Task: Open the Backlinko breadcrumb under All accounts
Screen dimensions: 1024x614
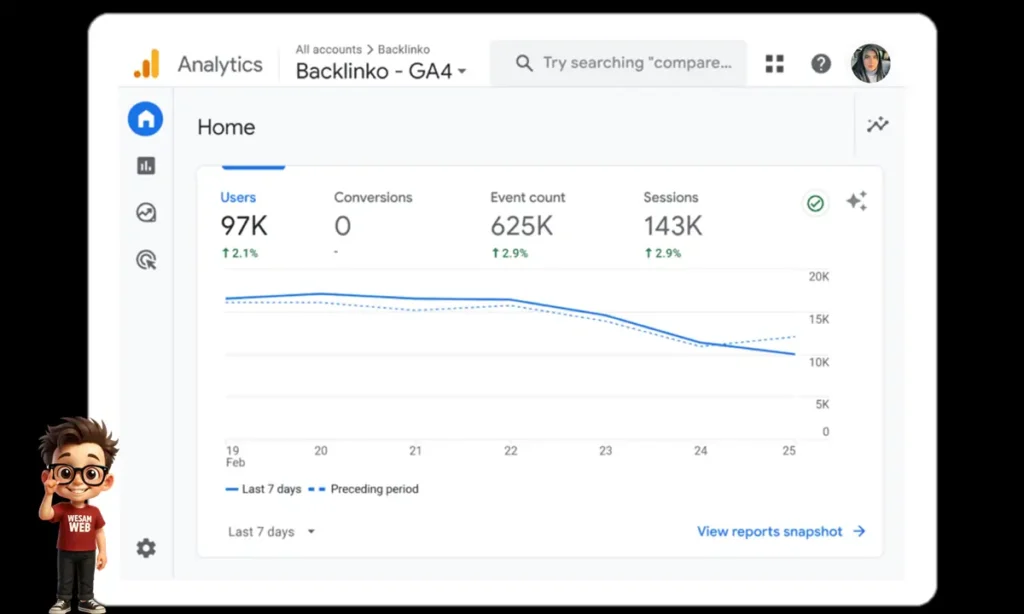Action: 404,49
